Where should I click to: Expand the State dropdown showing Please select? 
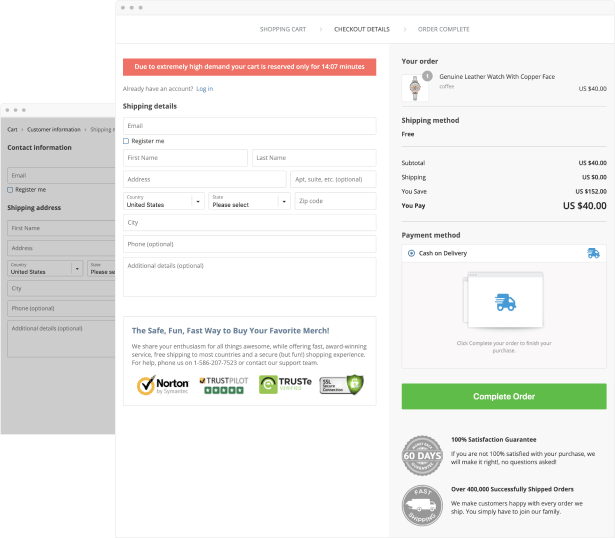(x=249, y=201)
